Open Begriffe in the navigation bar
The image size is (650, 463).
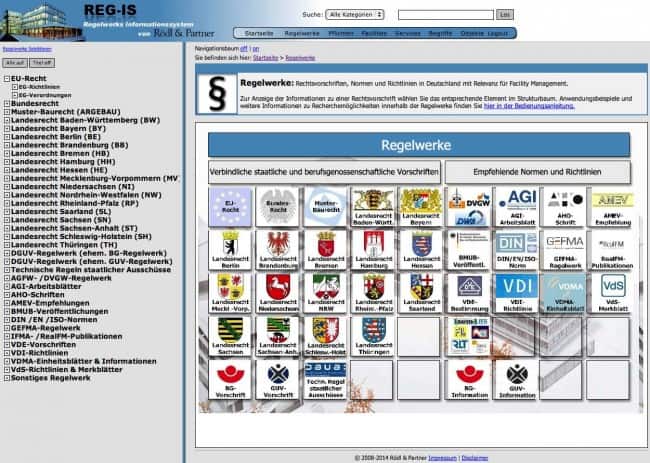coord(440,33)
